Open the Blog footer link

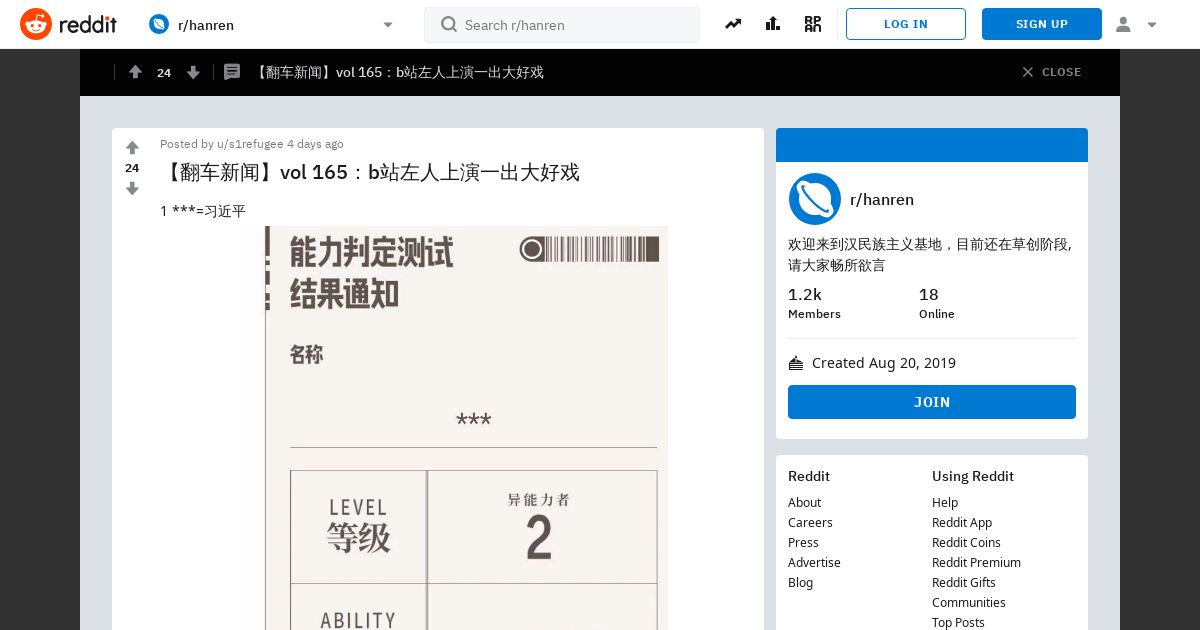click(x=800, y=583)
